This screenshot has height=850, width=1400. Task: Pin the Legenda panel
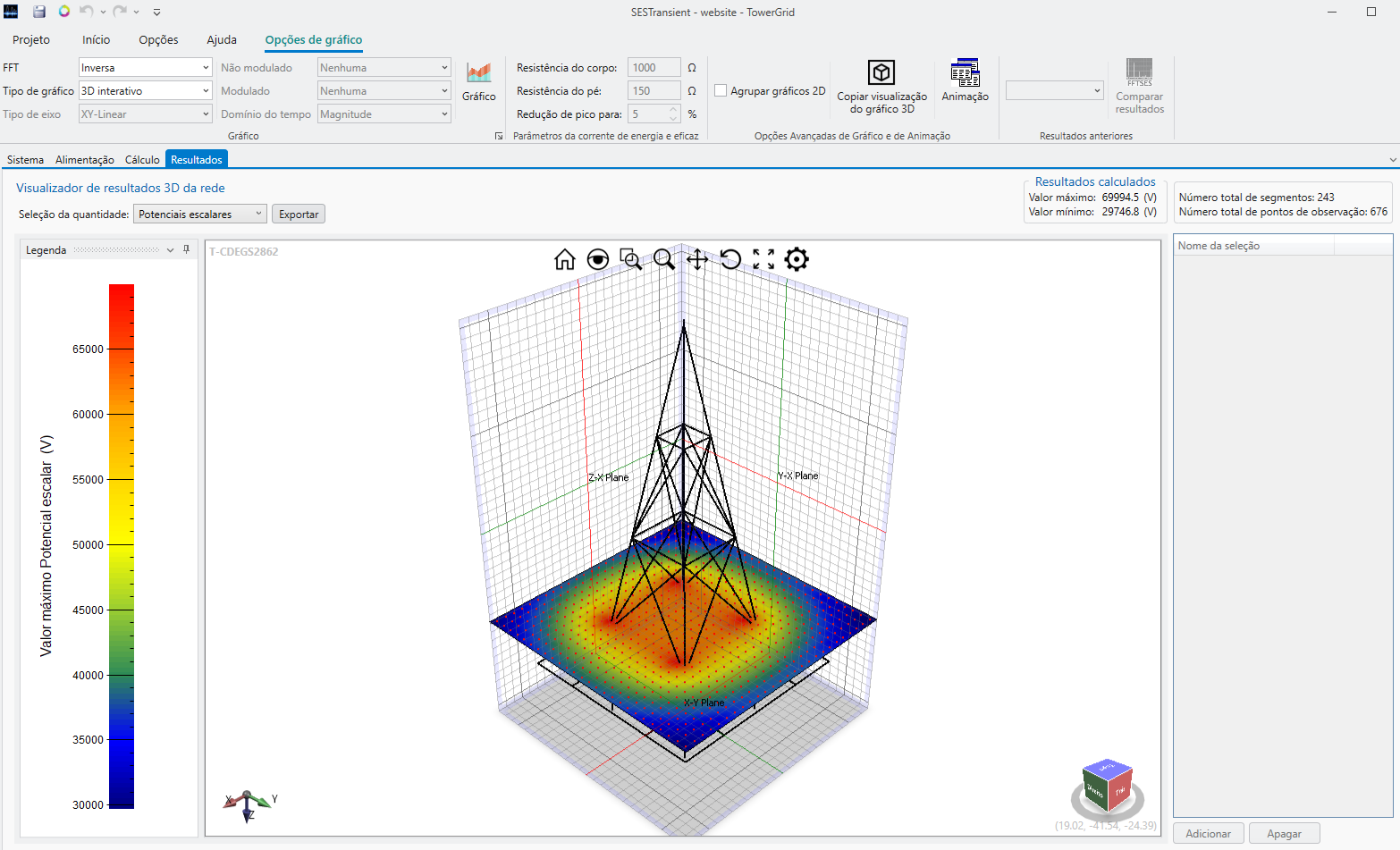186,250
